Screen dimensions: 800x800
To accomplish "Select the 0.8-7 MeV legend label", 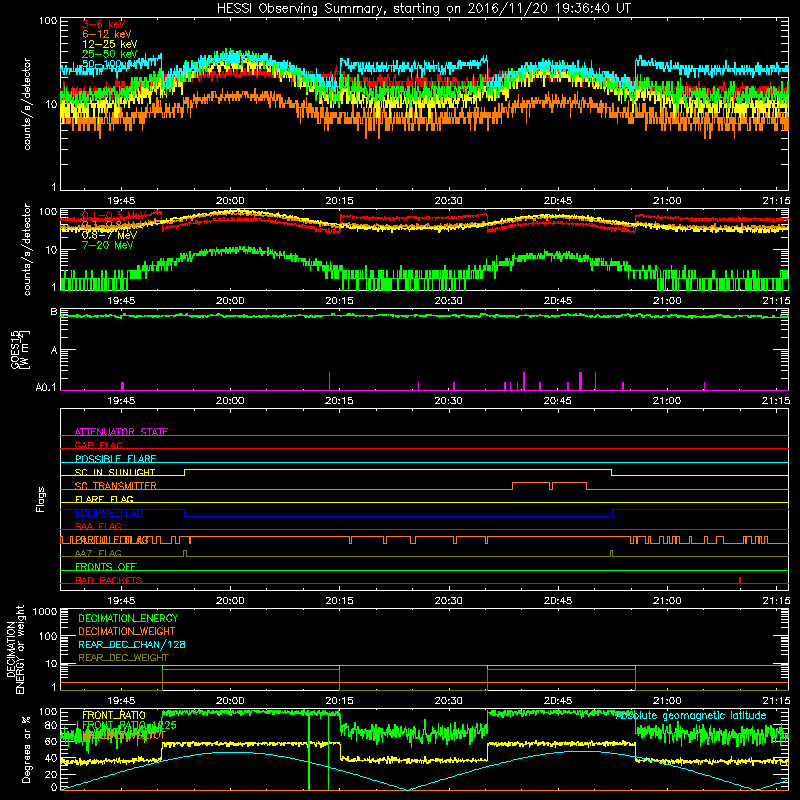I will (x=109, y=235).
